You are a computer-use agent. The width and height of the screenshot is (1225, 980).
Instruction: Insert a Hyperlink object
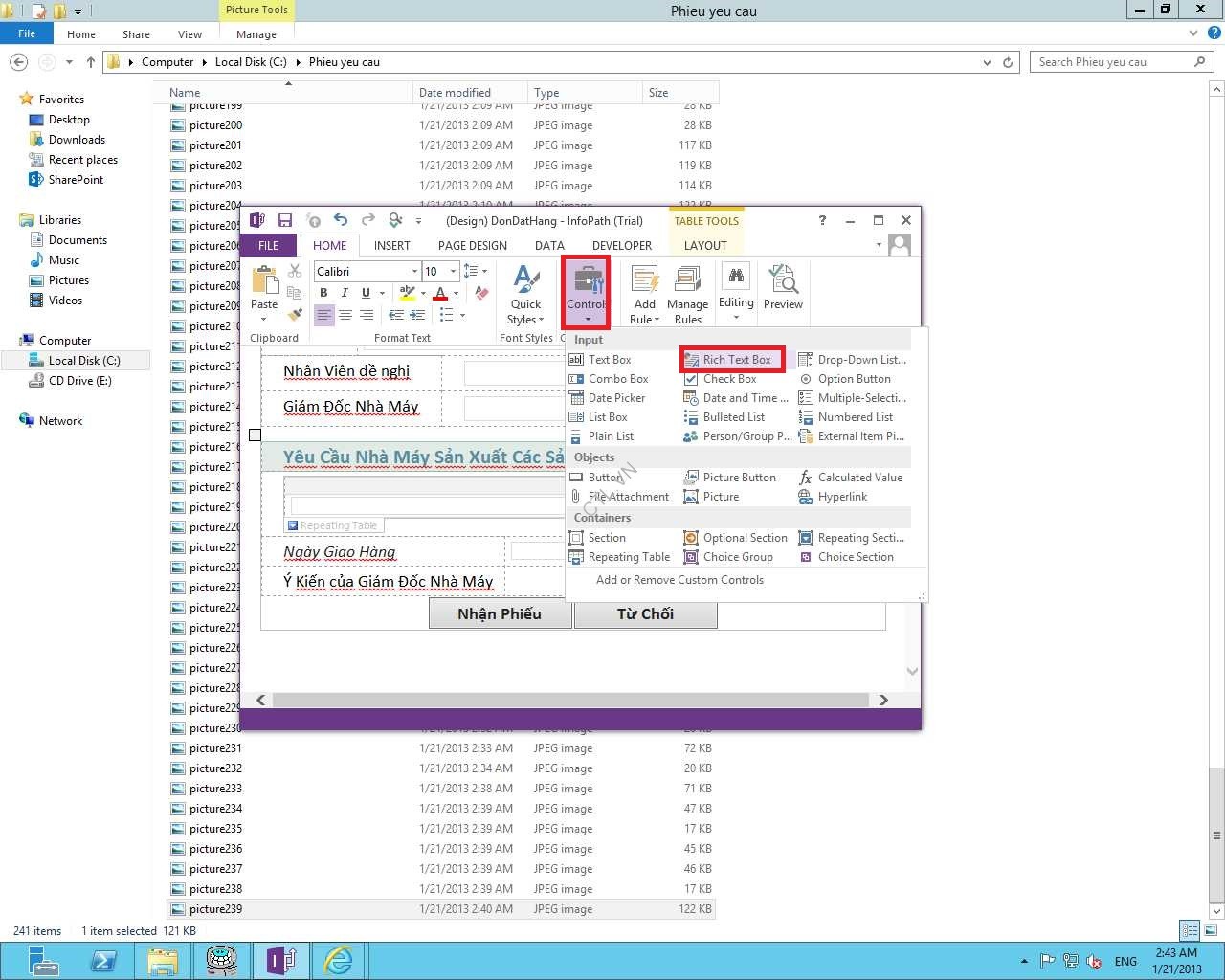click(841, 497)
